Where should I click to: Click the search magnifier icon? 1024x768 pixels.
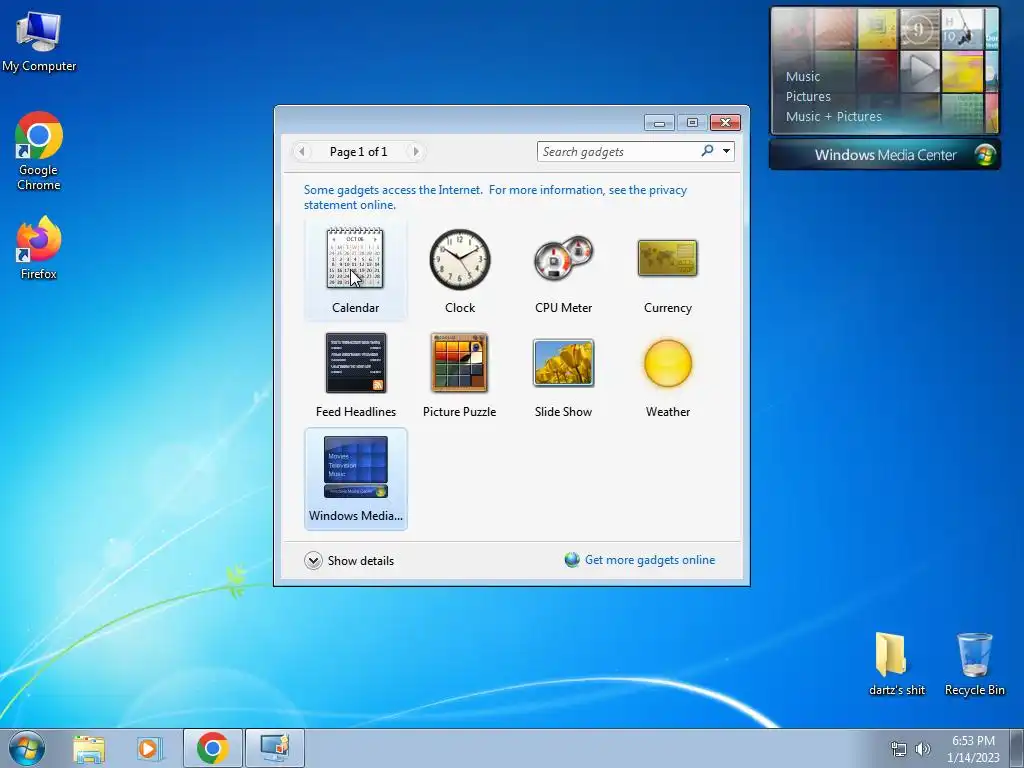pyautogui.click(x=707, y=151)
